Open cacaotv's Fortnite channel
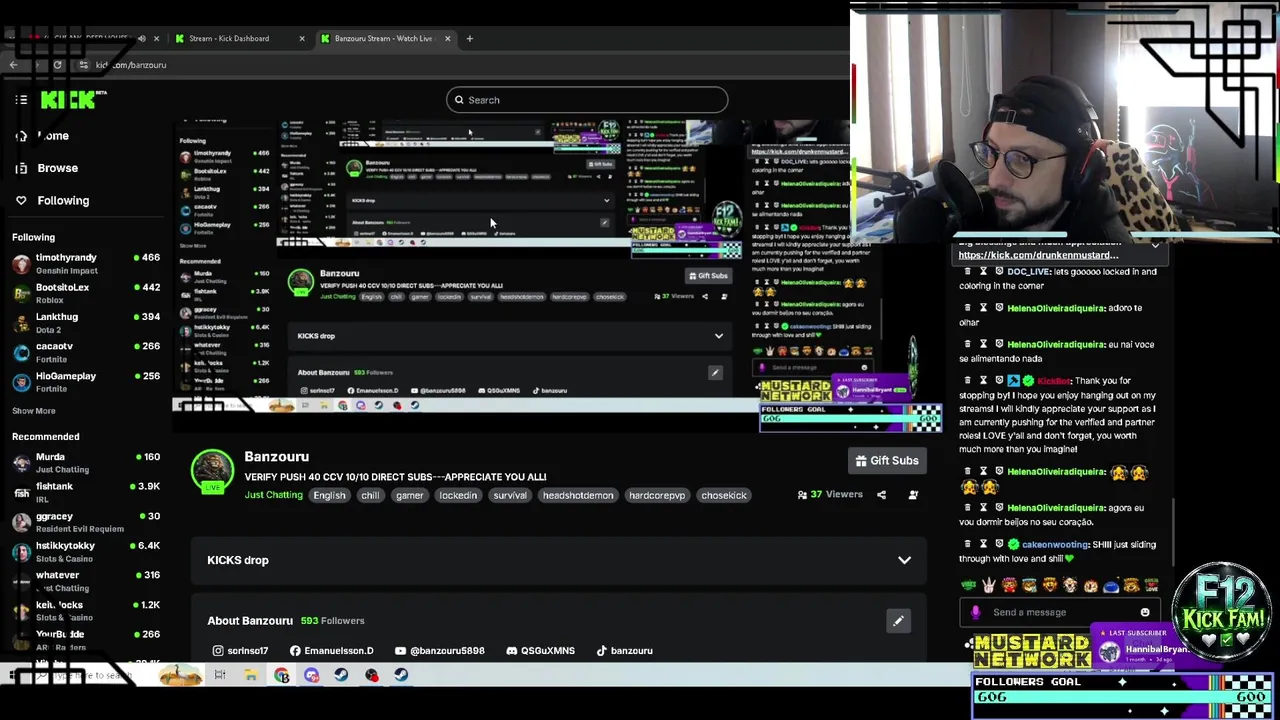Screen dimensions: 1280x720 86,352
